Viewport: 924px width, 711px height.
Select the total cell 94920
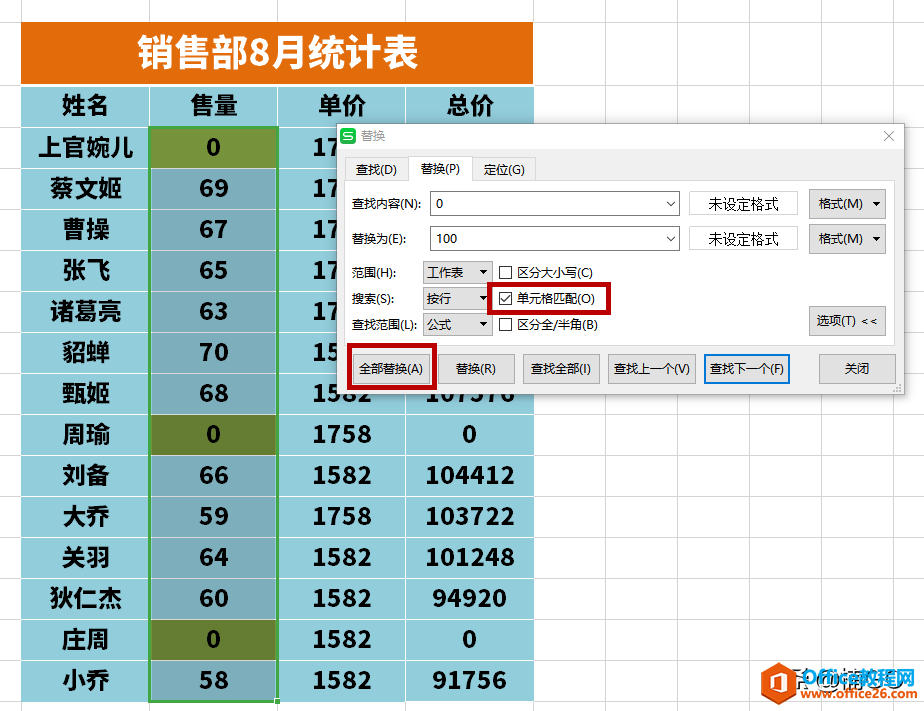coord(470,598)
